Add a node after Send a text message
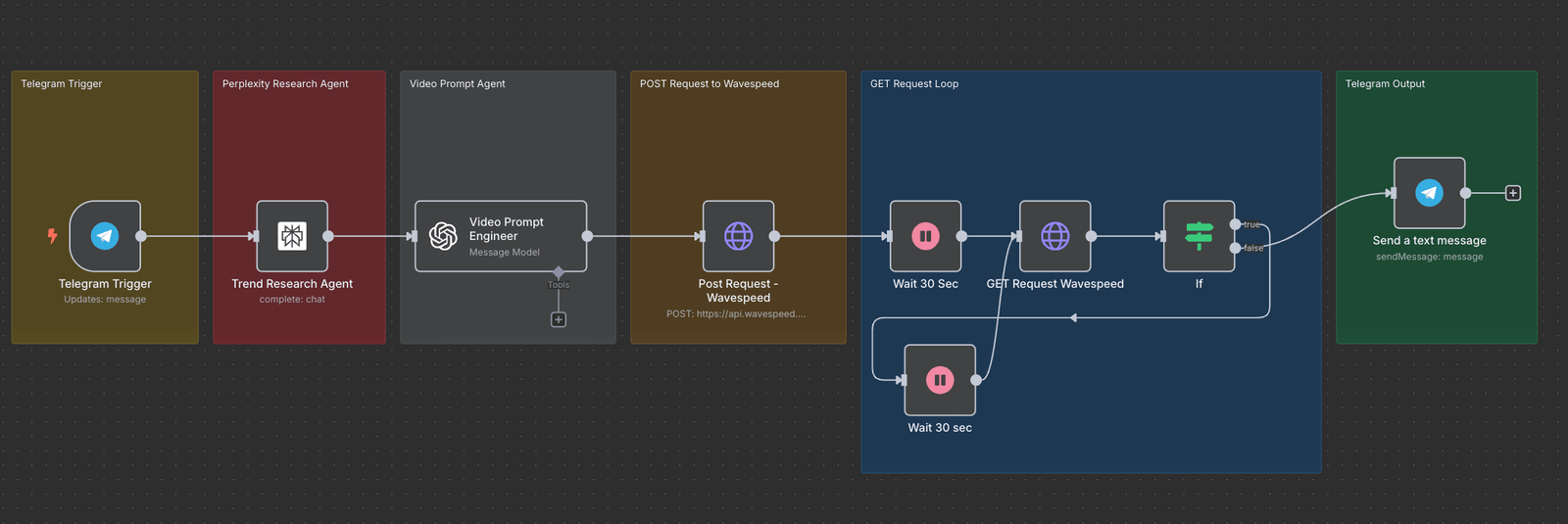This screenshot has height=524, width=1568. (1513, 193)
